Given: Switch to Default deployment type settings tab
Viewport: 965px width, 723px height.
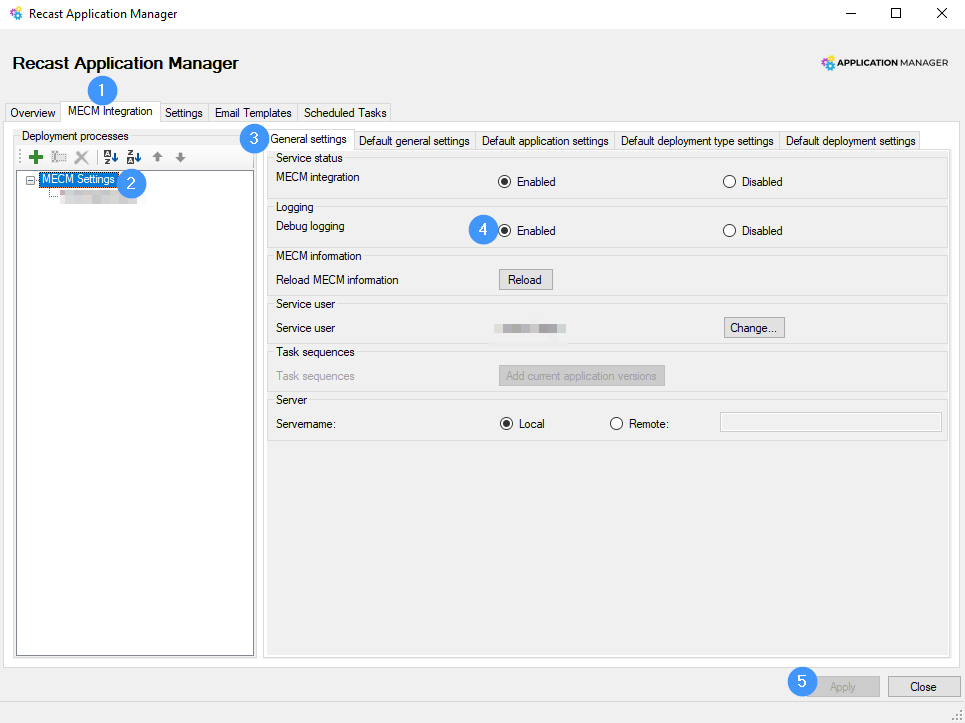Looking at the screenshot, I should 697,141.
